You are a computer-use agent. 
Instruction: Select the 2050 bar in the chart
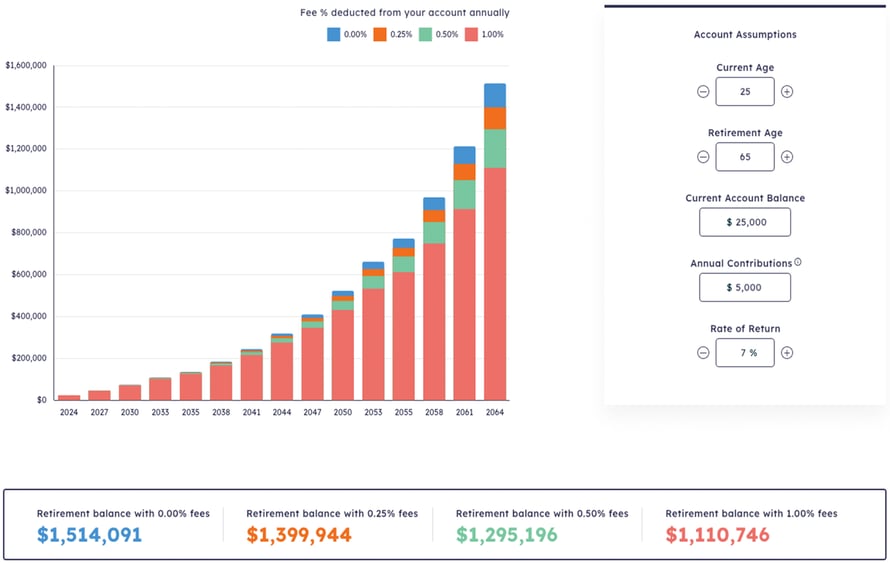click(x=343, y=346)
